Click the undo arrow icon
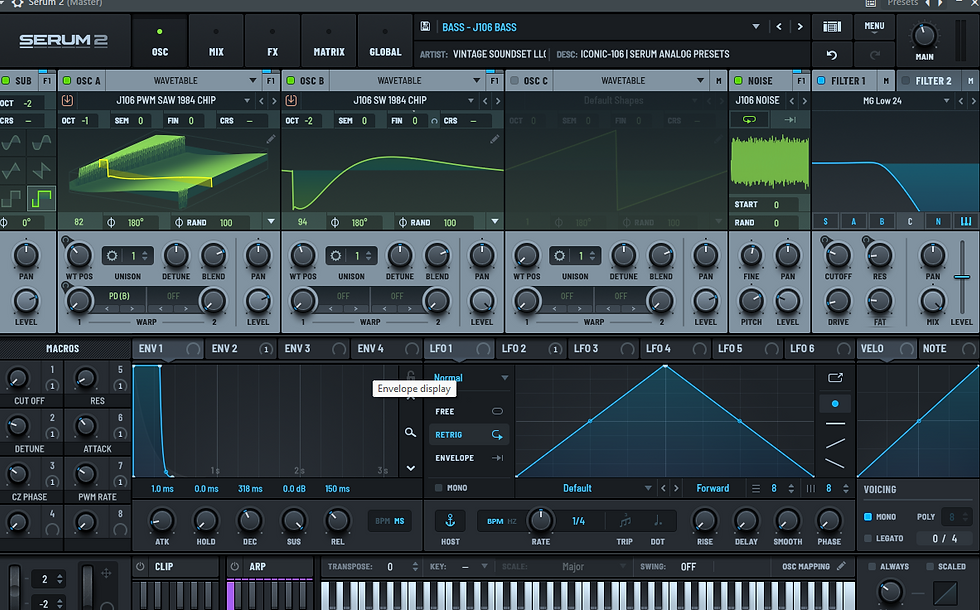This screenshot has width=980, height=610. pyautogui.click(x=831, y=55)
